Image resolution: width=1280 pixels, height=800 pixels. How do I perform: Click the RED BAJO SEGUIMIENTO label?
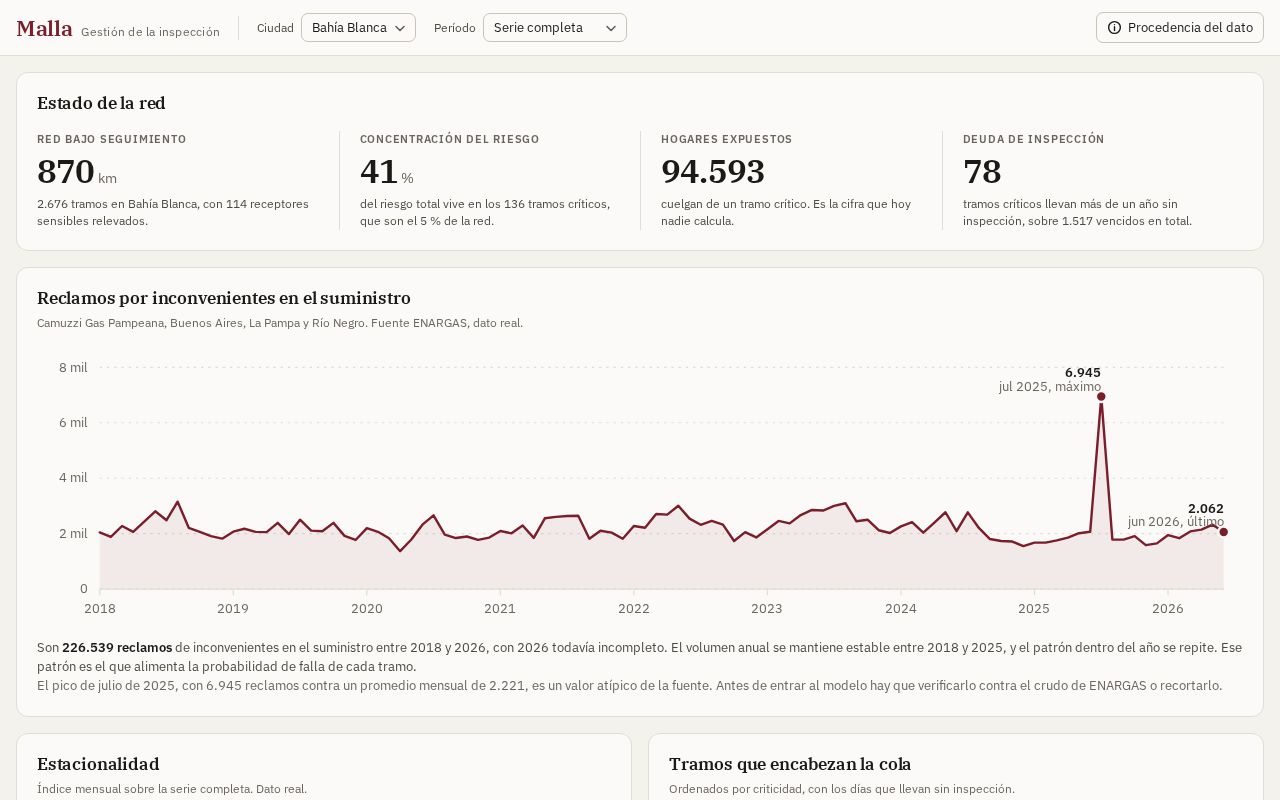tap(111, 139)
